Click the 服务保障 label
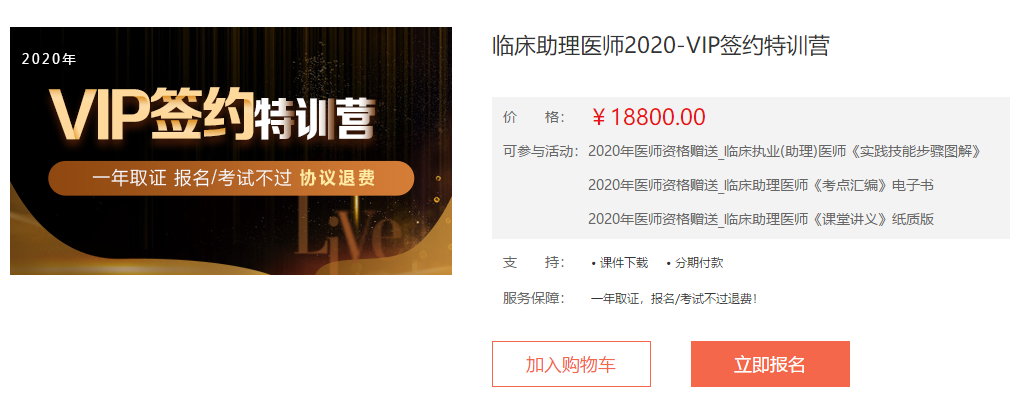The image size is (1010, 404). coord(534,299)
